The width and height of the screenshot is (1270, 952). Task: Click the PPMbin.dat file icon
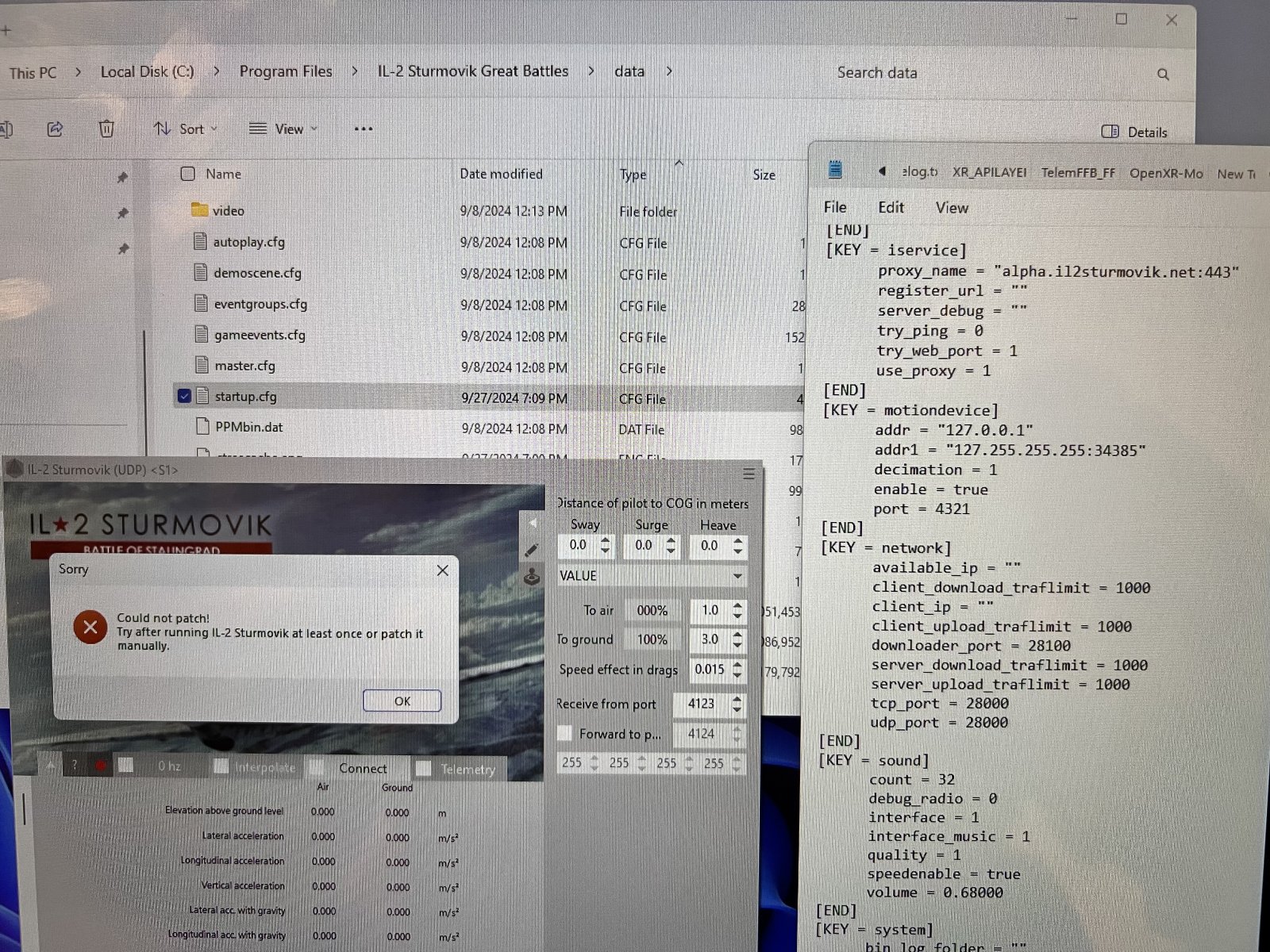tap(202, 426)
